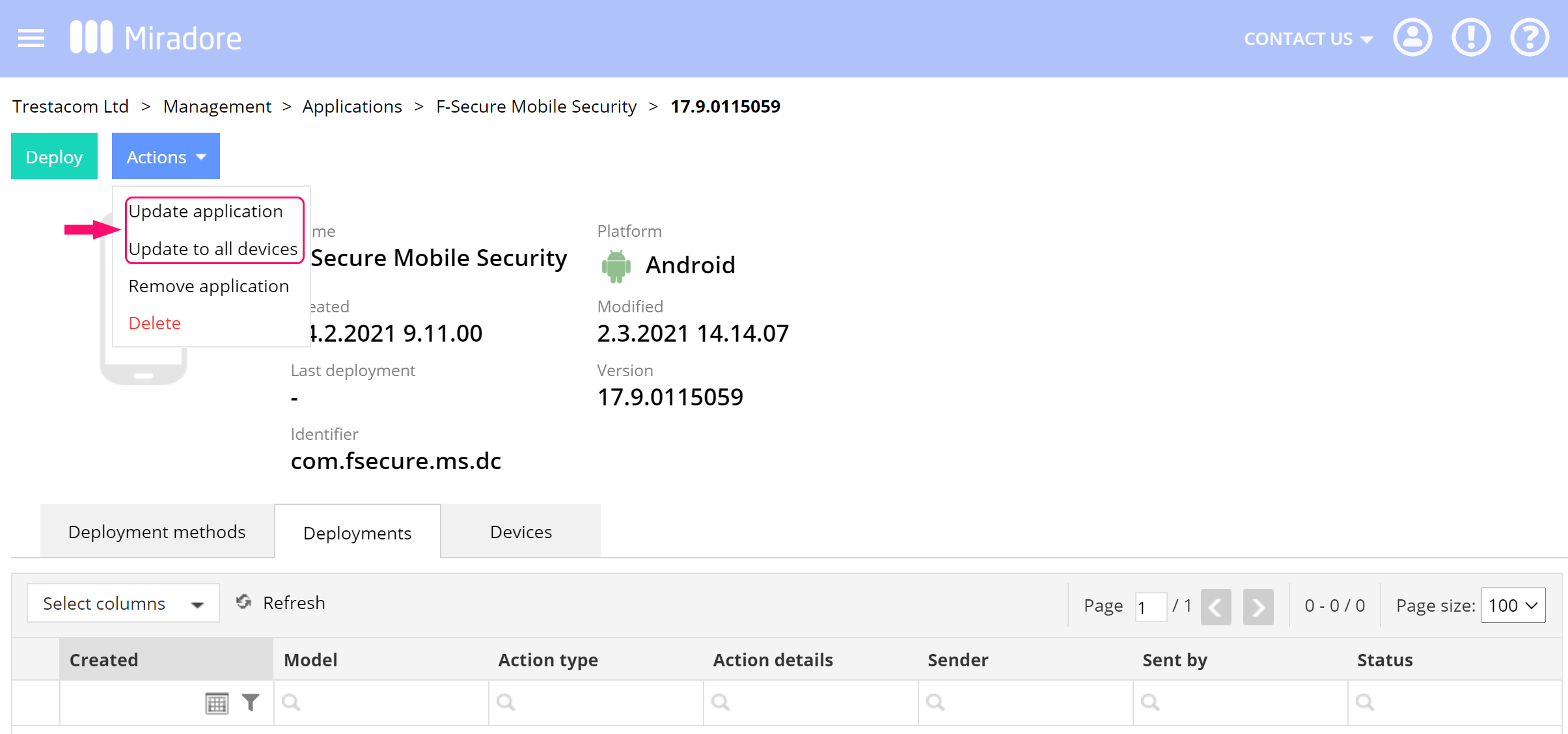Click the search icon under Status column
Viewport: 1568px width, 734px height.
pyautogui.click(x=1365, y=702)
